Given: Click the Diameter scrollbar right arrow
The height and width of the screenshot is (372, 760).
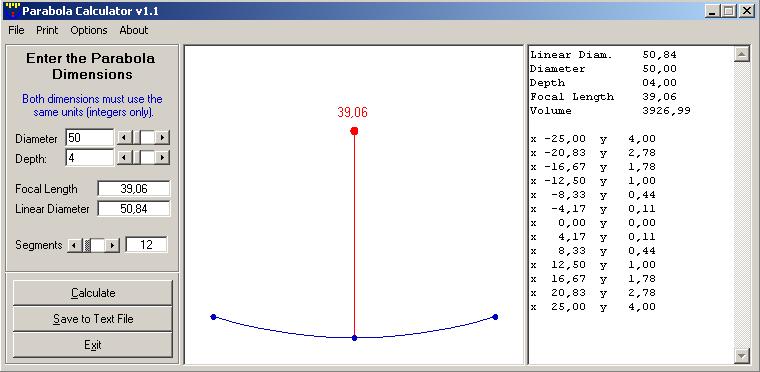Looking at the screenshot, I should [x=162, y=138].
